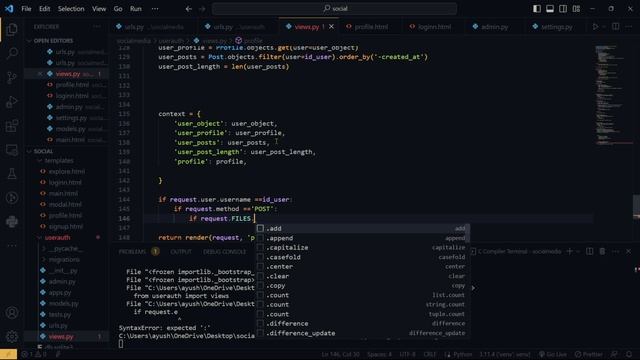This screenshot has height=360, width=640.
Task: Choose the .capitalize suggestion
Action: 362,247
